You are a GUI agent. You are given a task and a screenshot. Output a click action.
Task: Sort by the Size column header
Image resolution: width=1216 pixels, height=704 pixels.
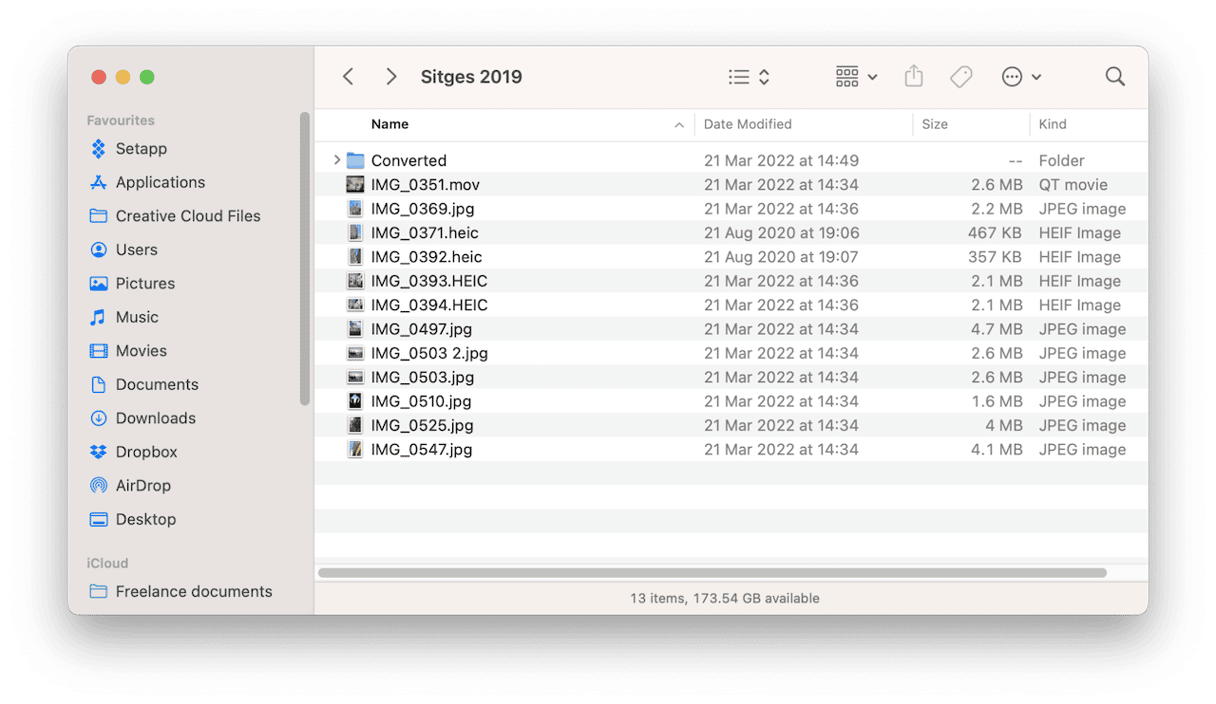point(935,124)
